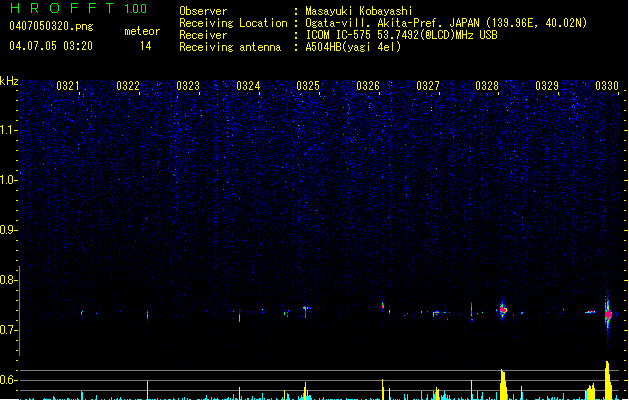Click the 0.8 kHz frequency axis label

coord(8,280)
